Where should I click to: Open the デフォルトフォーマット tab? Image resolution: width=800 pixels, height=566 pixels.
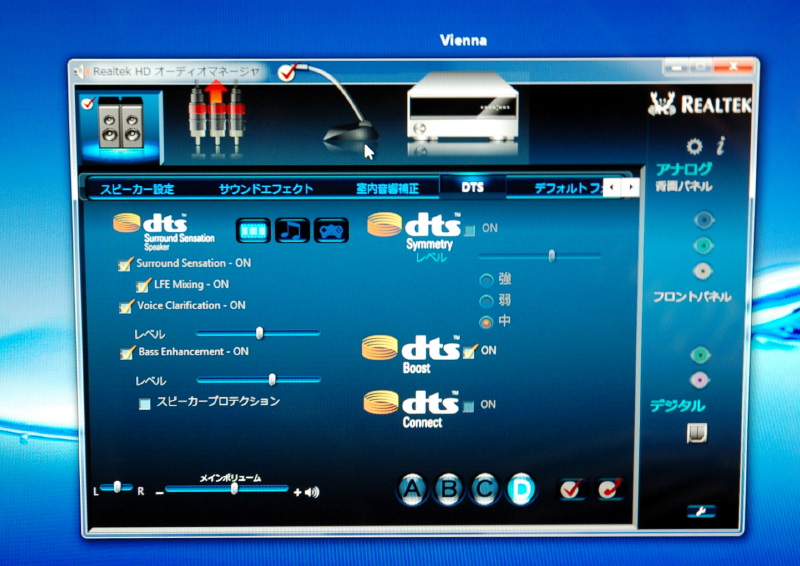[568, 188]
